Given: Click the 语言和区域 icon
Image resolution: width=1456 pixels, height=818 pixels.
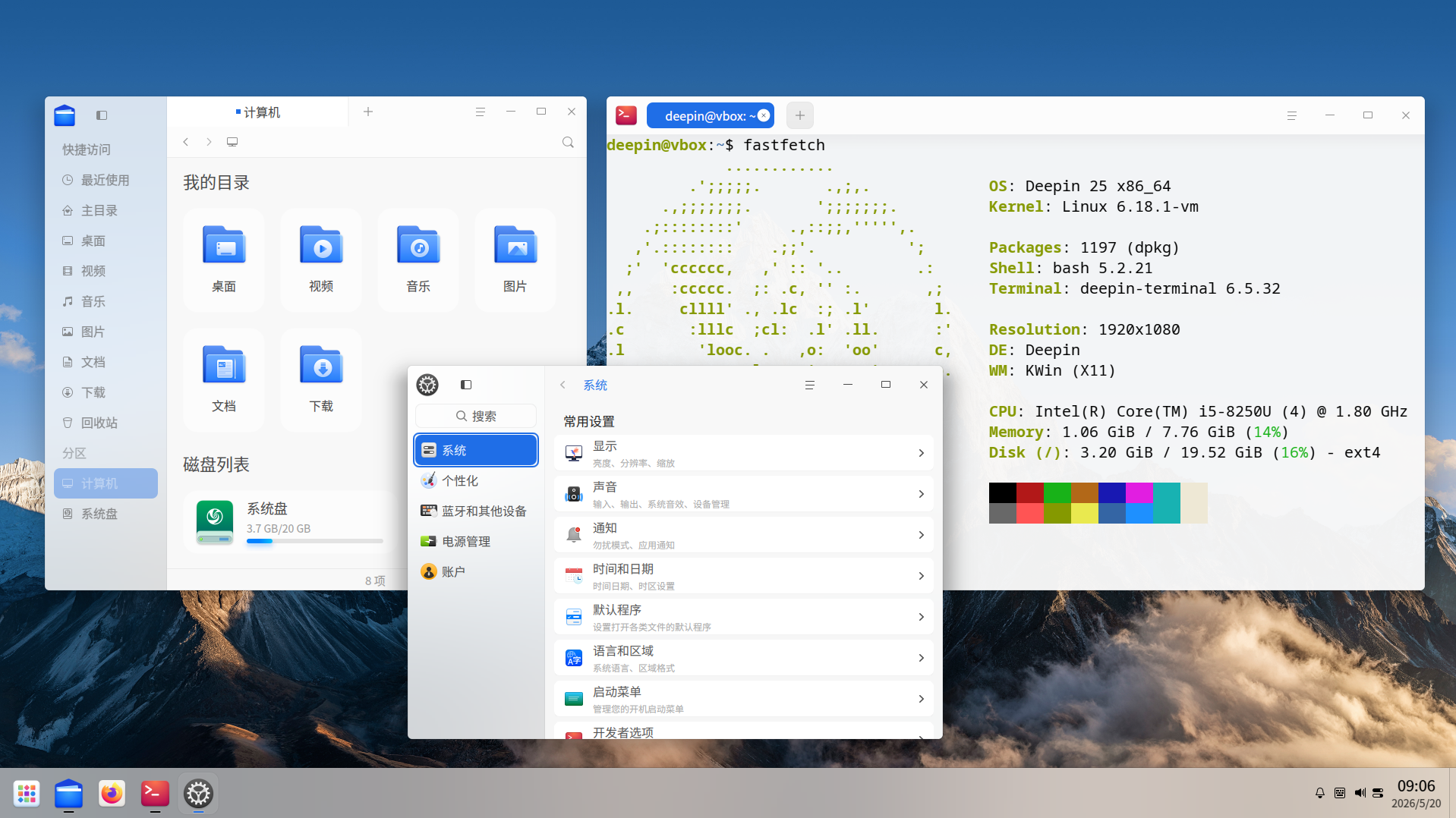Looking at the screenshot, I should 574,658.
